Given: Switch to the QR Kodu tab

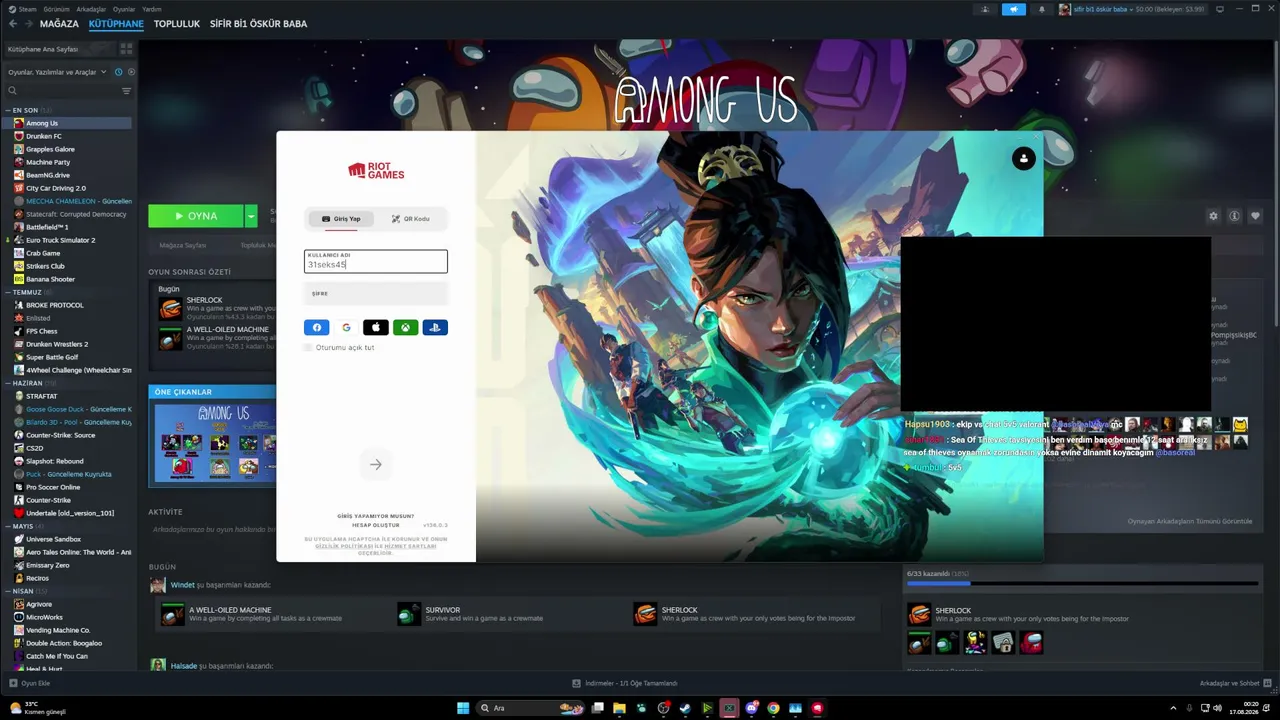Looking at the screenshot, I should (410, 219).
